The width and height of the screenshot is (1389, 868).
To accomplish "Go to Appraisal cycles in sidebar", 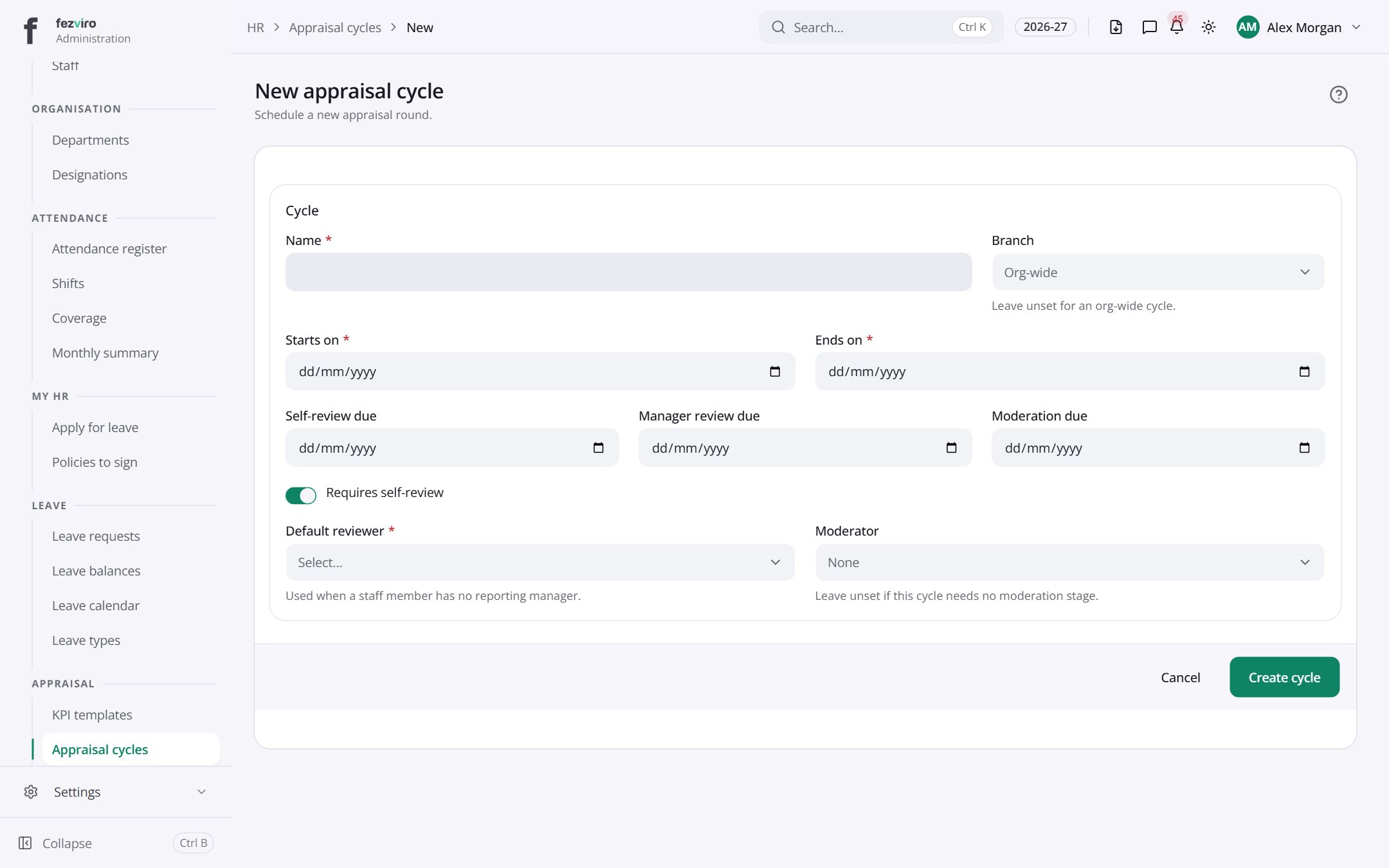I will [131, 749].
